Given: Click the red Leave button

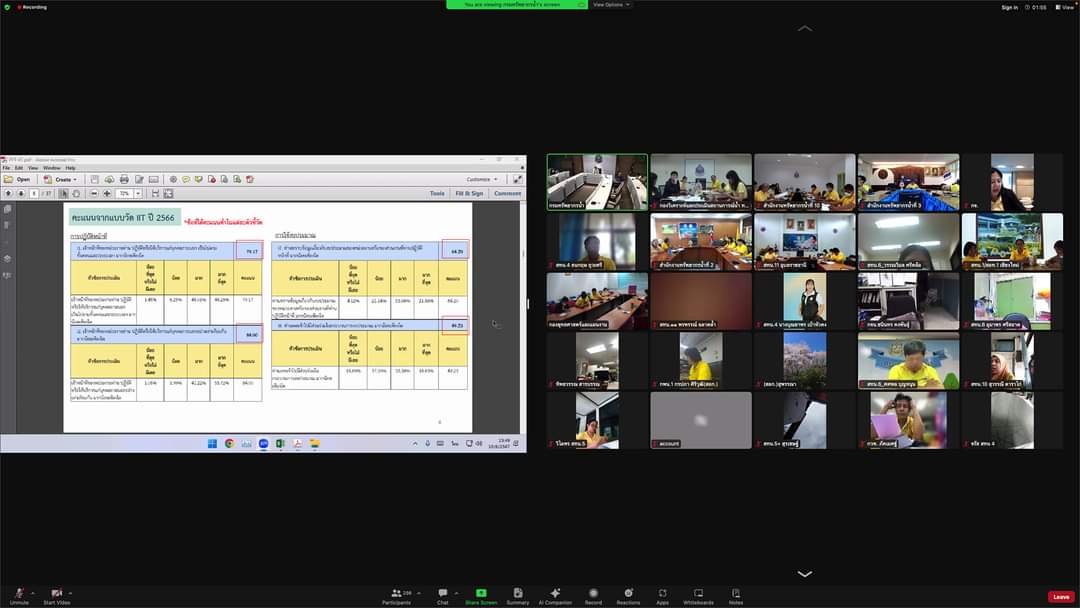Looking at the screenshot, I should click(x=1061, y=597).
